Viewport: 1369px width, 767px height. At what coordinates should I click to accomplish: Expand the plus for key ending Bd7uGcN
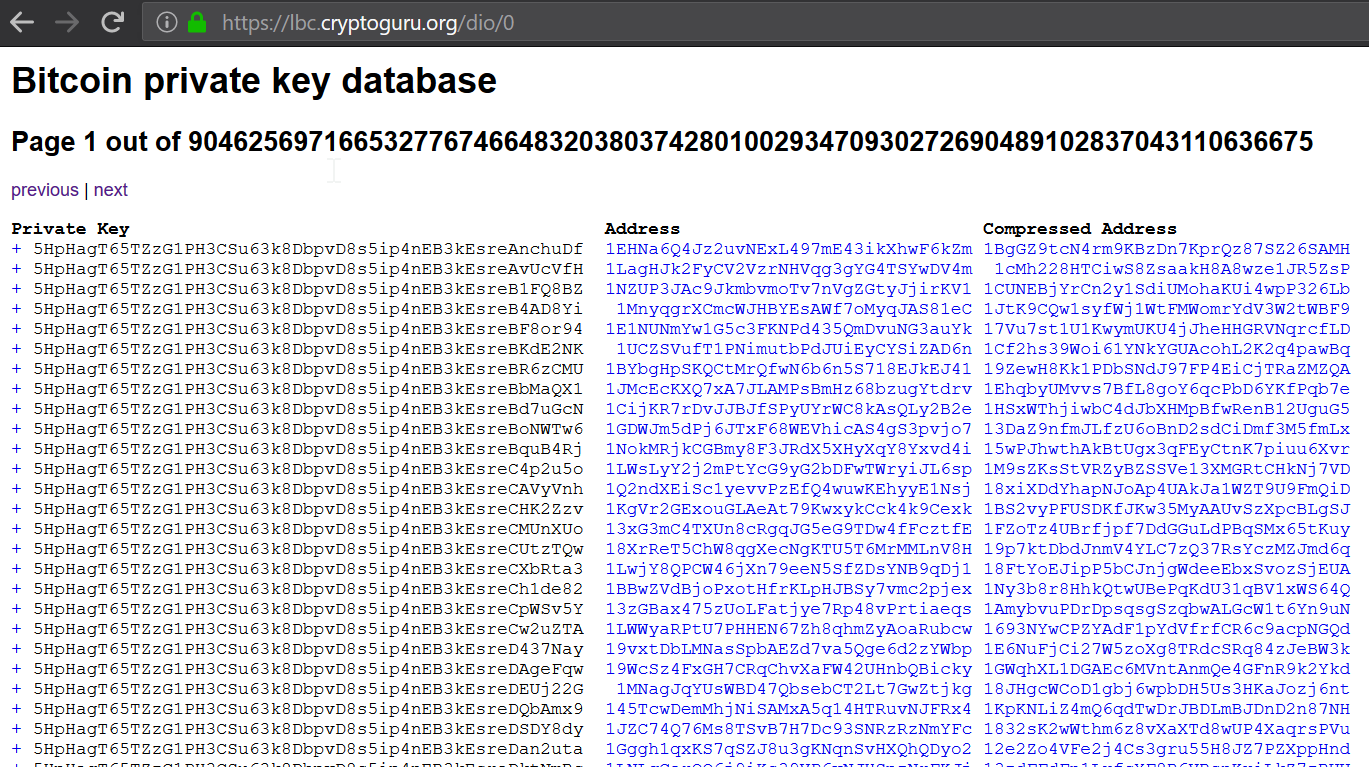pyautogui.click(x=16, y=409)
